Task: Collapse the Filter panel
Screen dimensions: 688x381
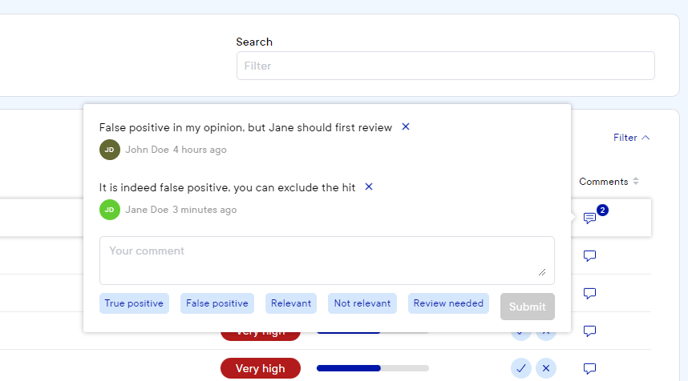Action: click(631, 138)
